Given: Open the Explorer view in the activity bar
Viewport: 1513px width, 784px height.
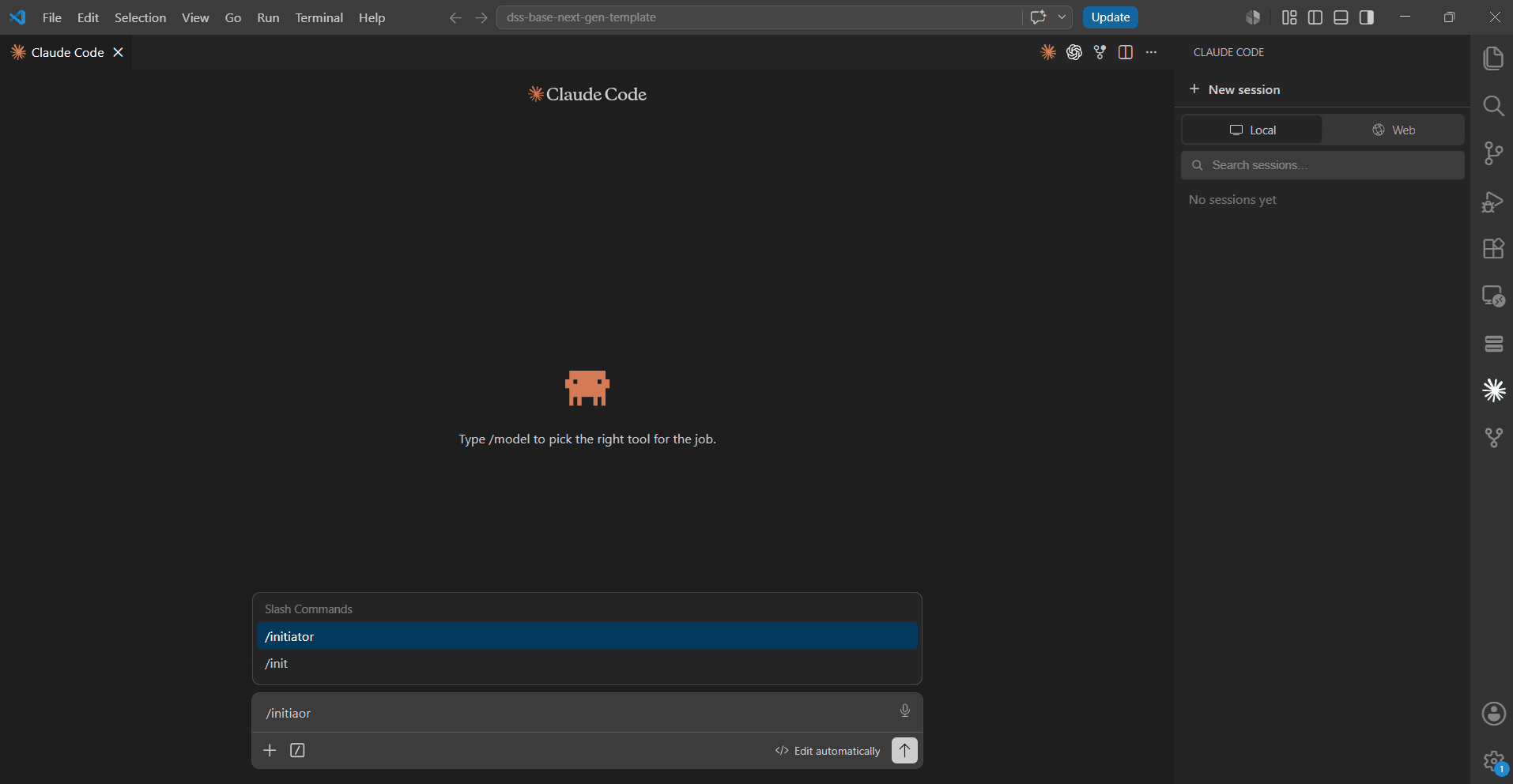Looking at the screenshot, I should point(1493,58).
